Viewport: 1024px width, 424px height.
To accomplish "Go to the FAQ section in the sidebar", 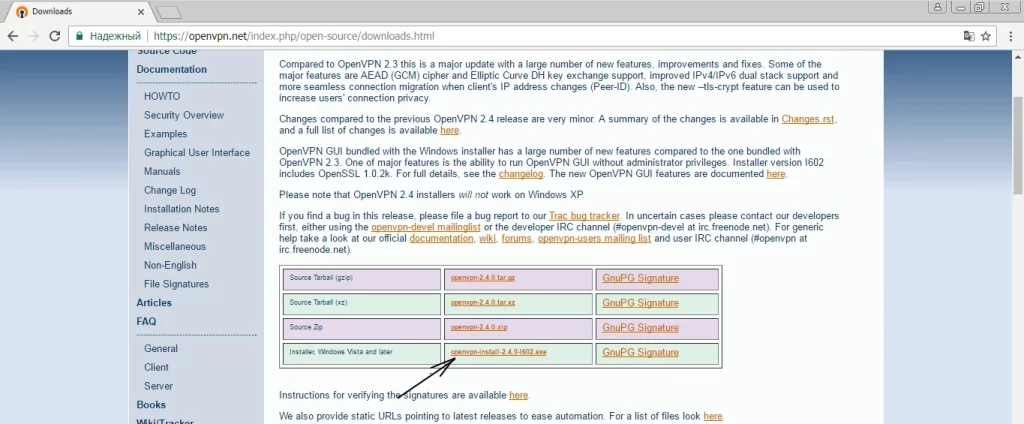I will (x=146, y=321).
